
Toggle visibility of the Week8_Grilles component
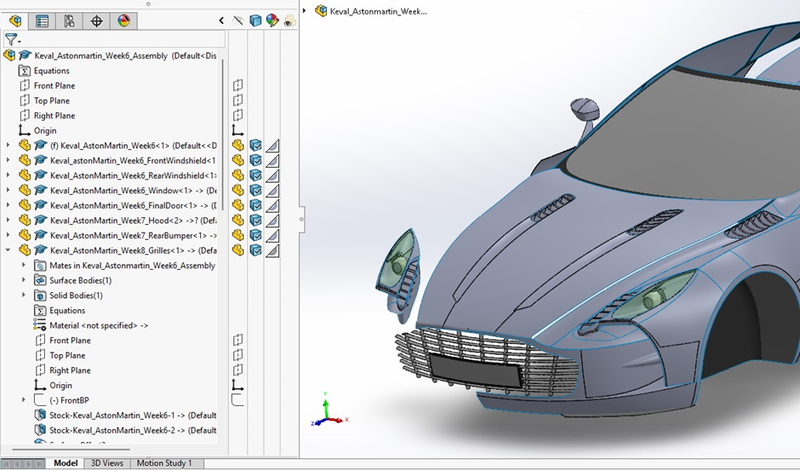pyautogui.click(x=238, y=250)
